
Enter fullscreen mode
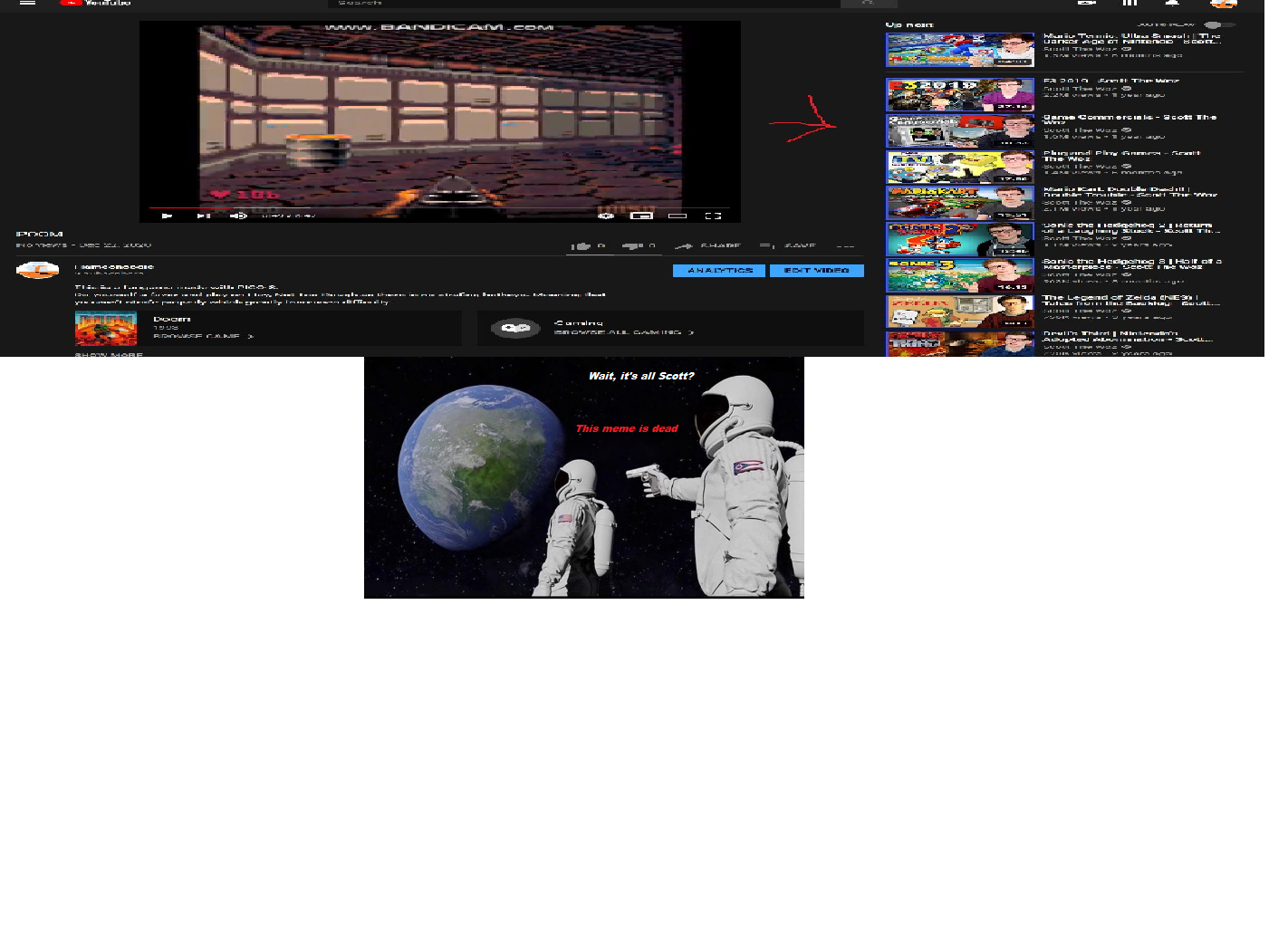point(713,216)
